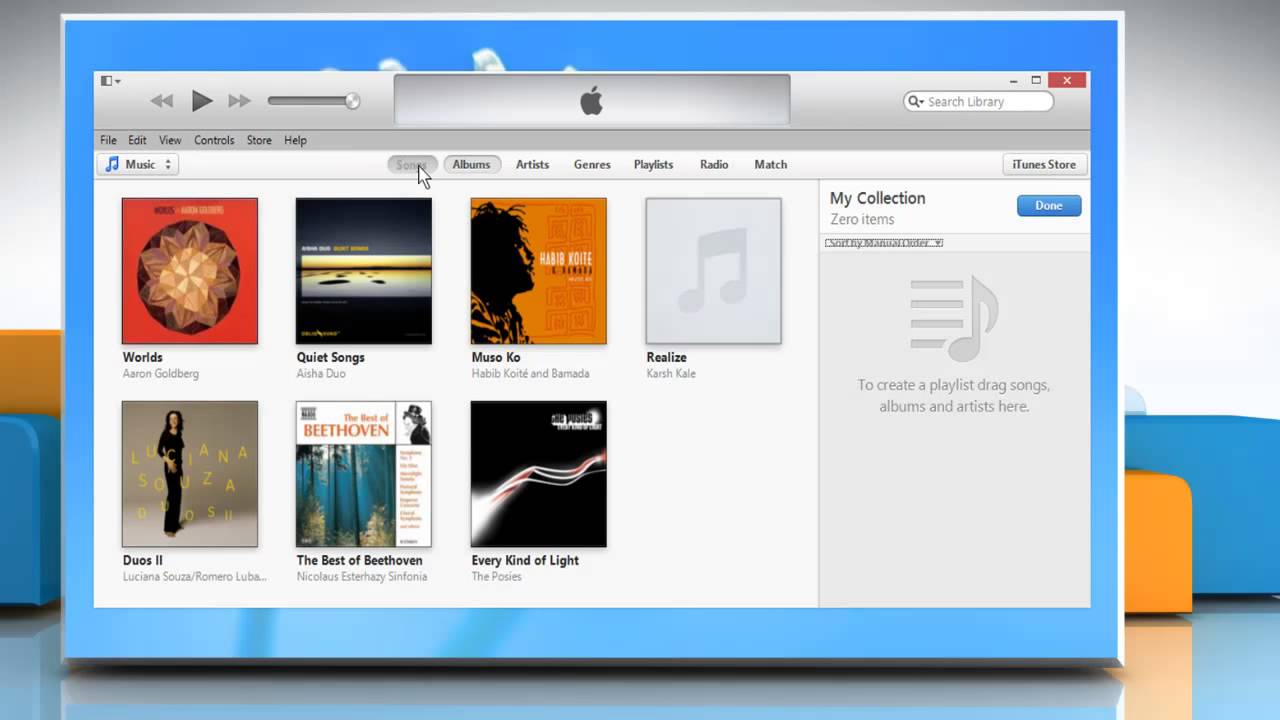Click the "Quiet Songs" album title

tap(331, 357)
